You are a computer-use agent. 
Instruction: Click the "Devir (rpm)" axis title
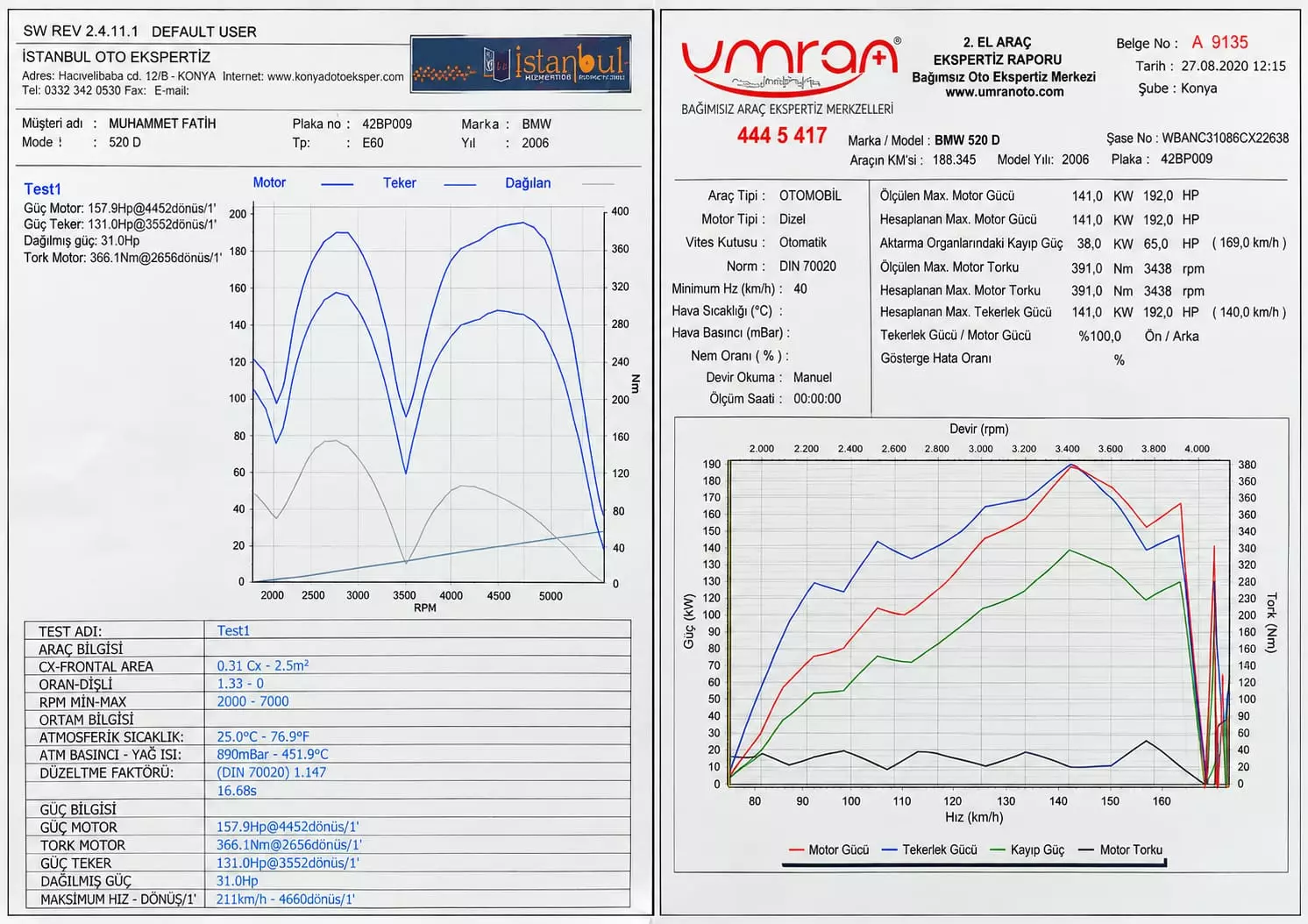click(x=979, y=430)
